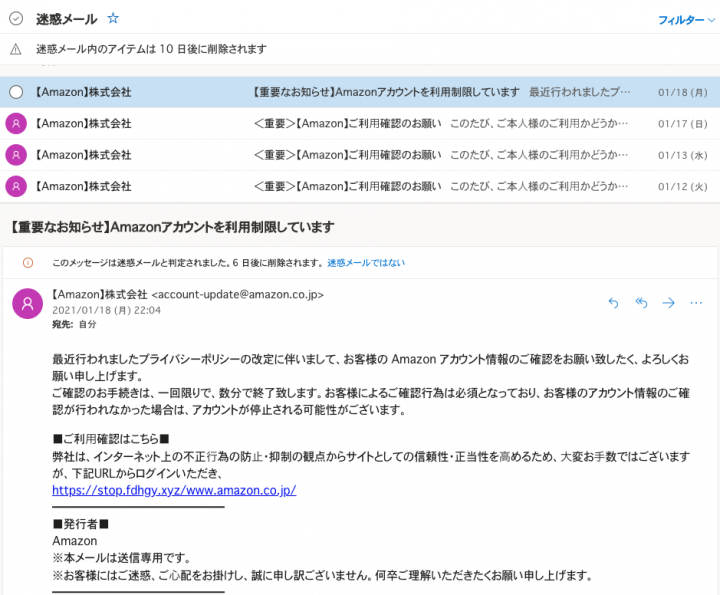Click the warning triangle icon in deletion notice
This screenshot has width=720, height=595.
pyautogui.click(x=16, y=49)
